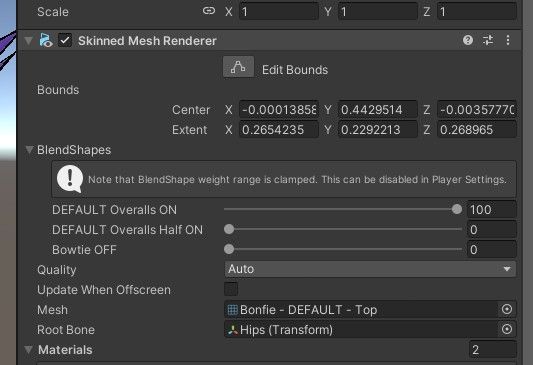Open the Quality dropdown set to Auto

(x=370, y=269)
